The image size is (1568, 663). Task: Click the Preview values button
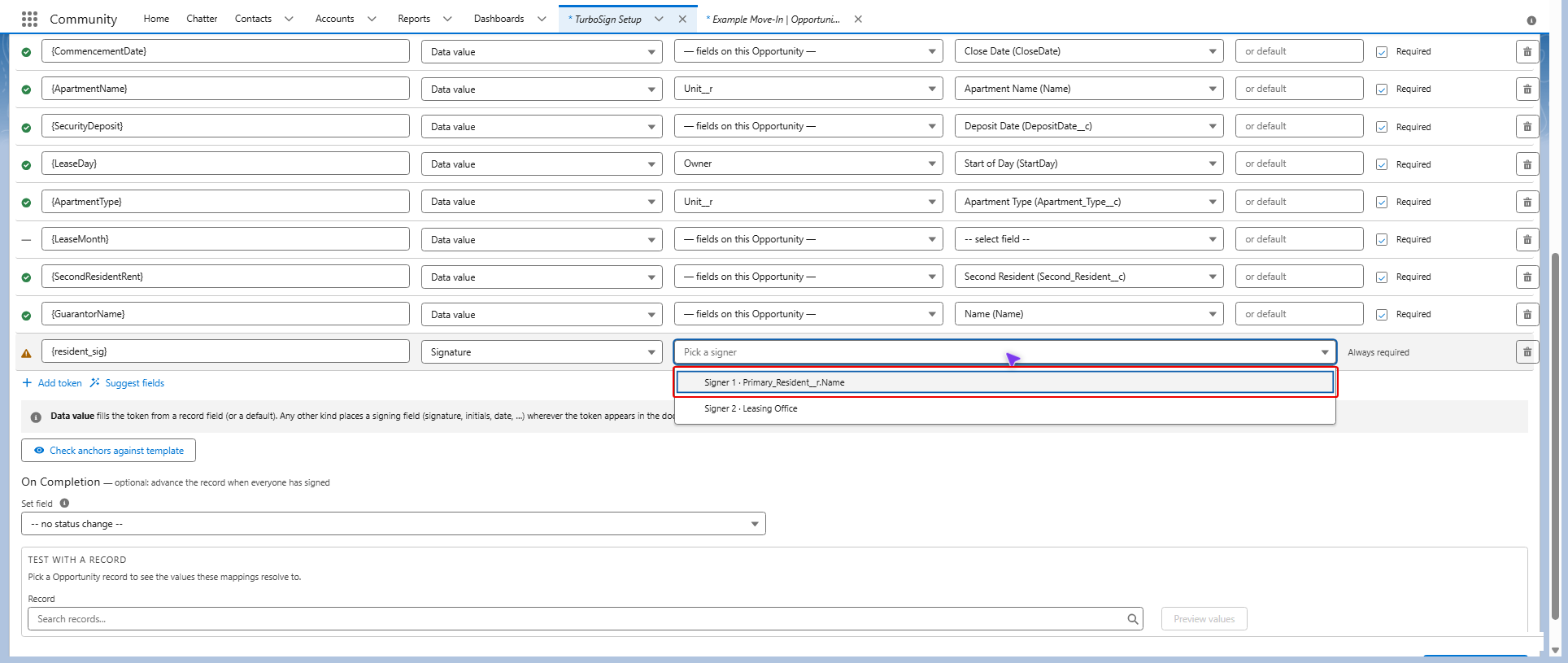pyautogui.click(x=1204, y=619)
